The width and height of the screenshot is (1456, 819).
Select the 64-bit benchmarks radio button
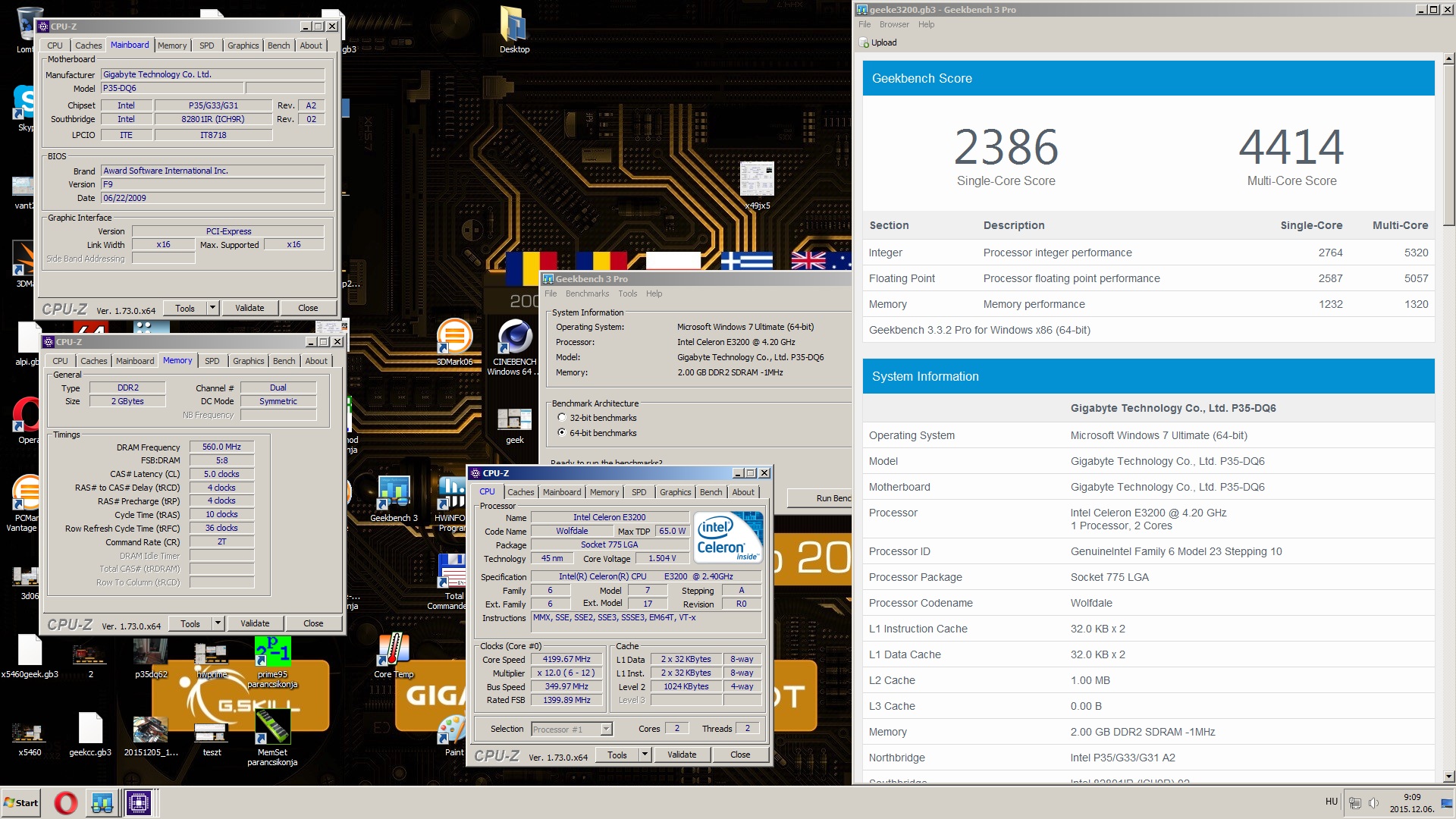pos(562,433)
